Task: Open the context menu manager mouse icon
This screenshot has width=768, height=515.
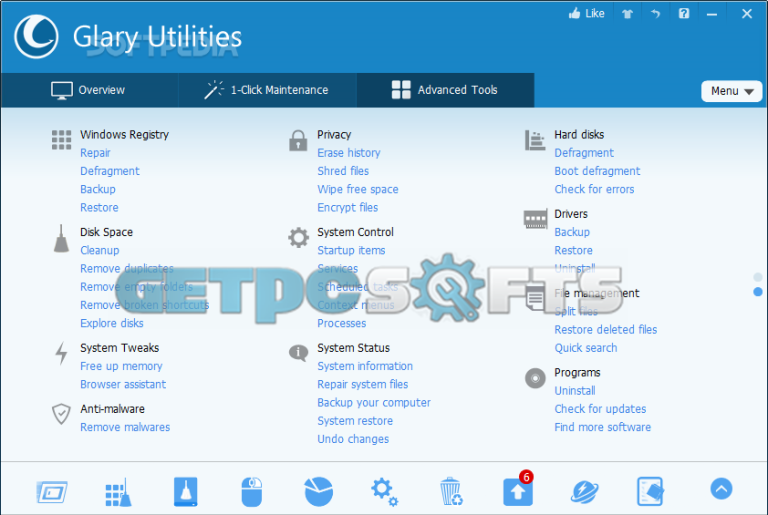Action: tap(252, 491)
